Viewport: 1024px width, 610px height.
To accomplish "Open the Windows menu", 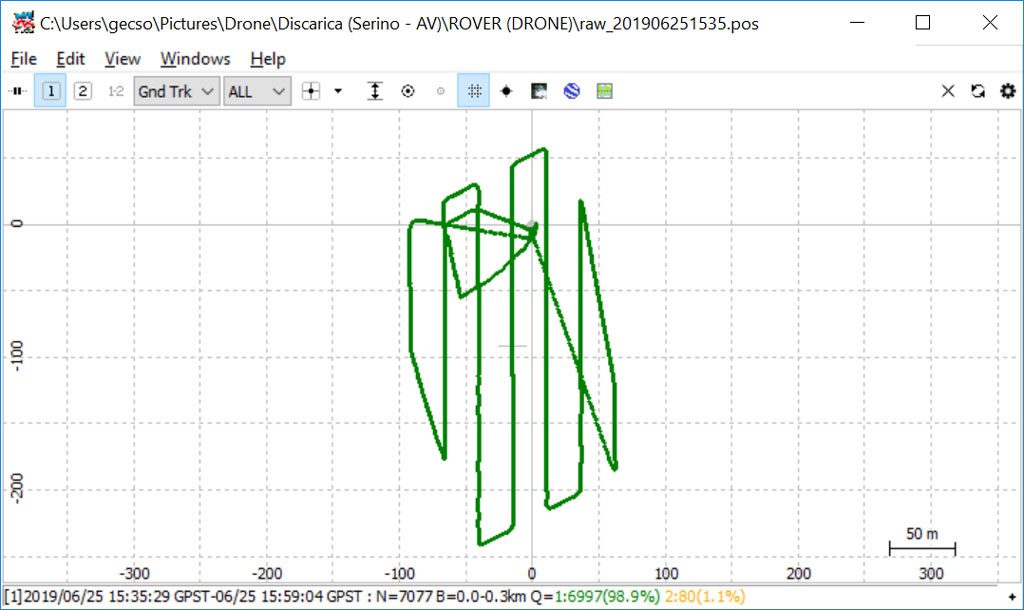I will point(195,59).
